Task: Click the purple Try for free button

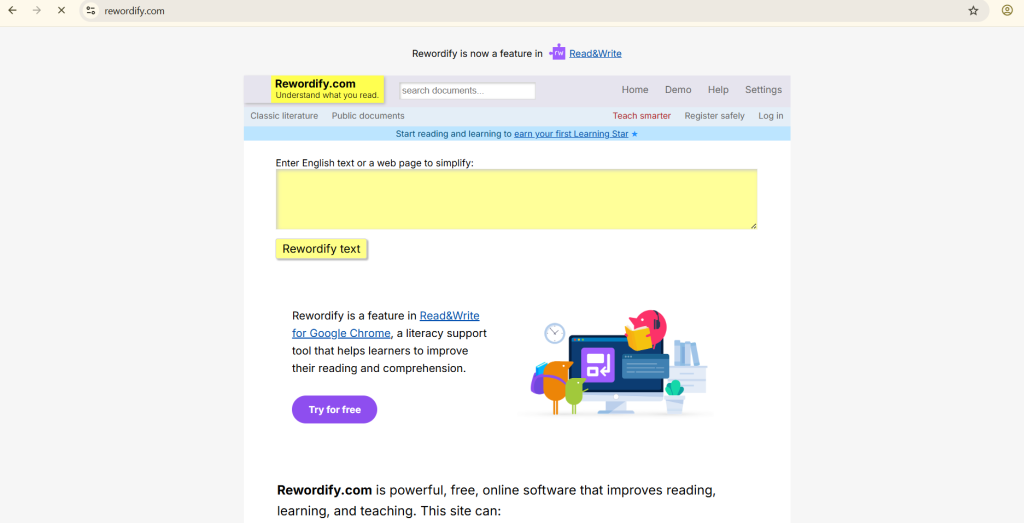Action: pyautogui.click(x=334, y=410)
